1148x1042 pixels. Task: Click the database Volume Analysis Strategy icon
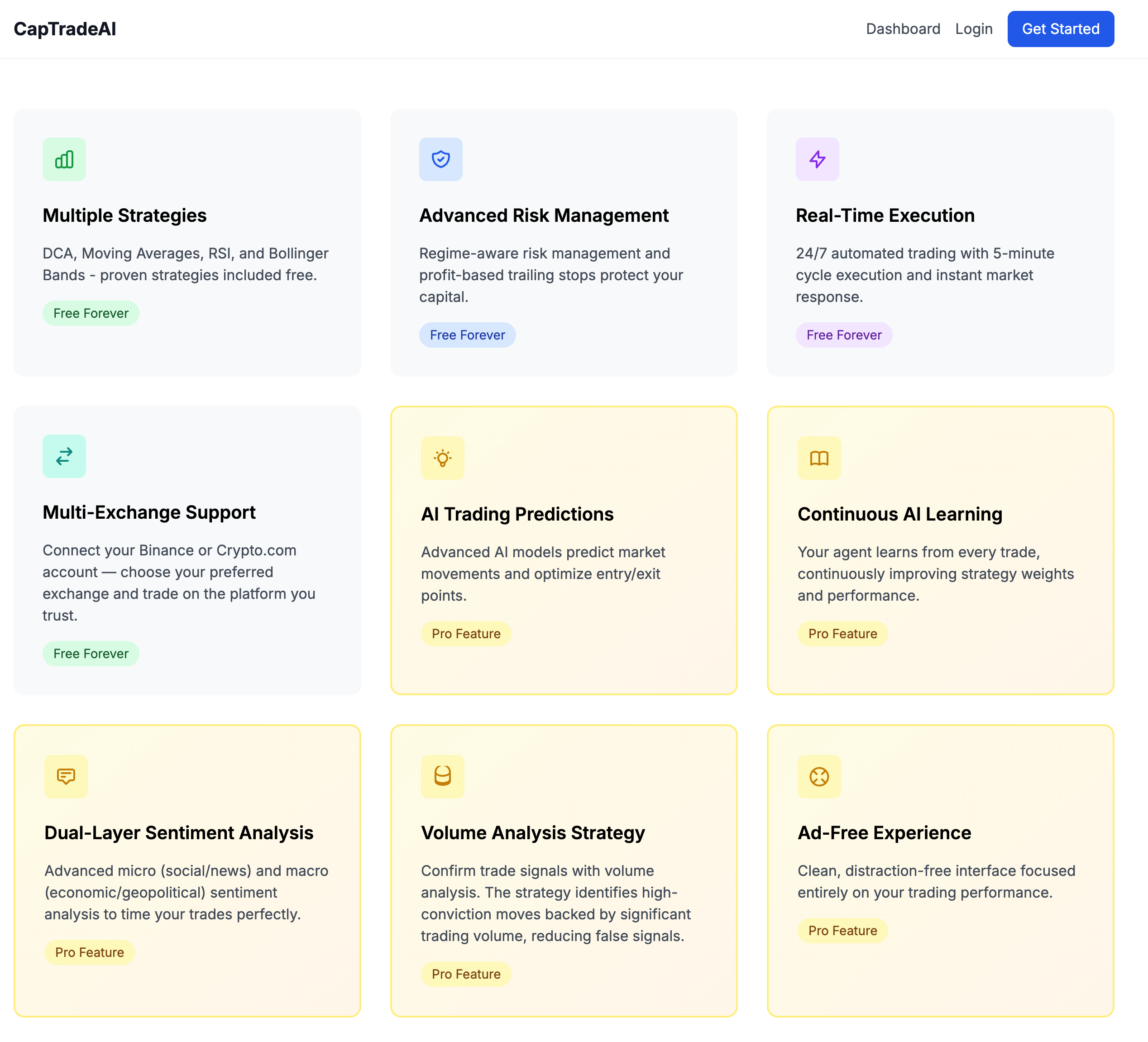(x=442, y=777)
